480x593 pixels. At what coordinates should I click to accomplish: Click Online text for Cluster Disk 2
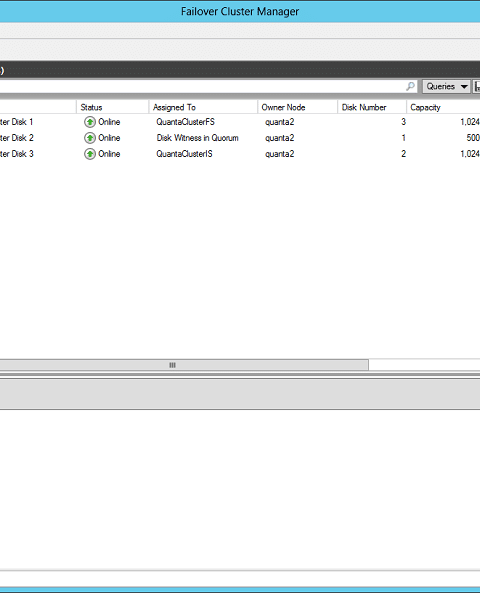109,138
